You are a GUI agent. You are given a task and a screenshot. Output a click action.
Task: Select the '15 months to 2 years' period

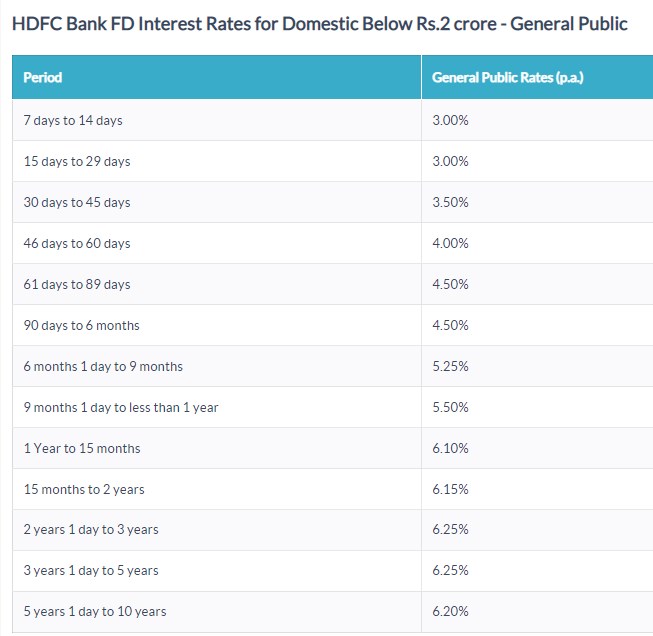84,489
